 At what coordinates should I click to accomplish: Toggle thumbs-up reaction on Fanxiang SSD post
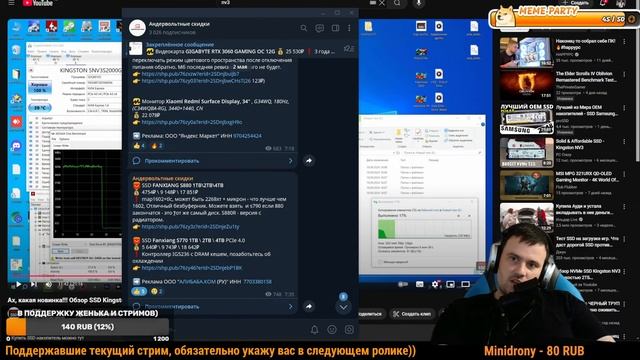(x=139, y=291)
